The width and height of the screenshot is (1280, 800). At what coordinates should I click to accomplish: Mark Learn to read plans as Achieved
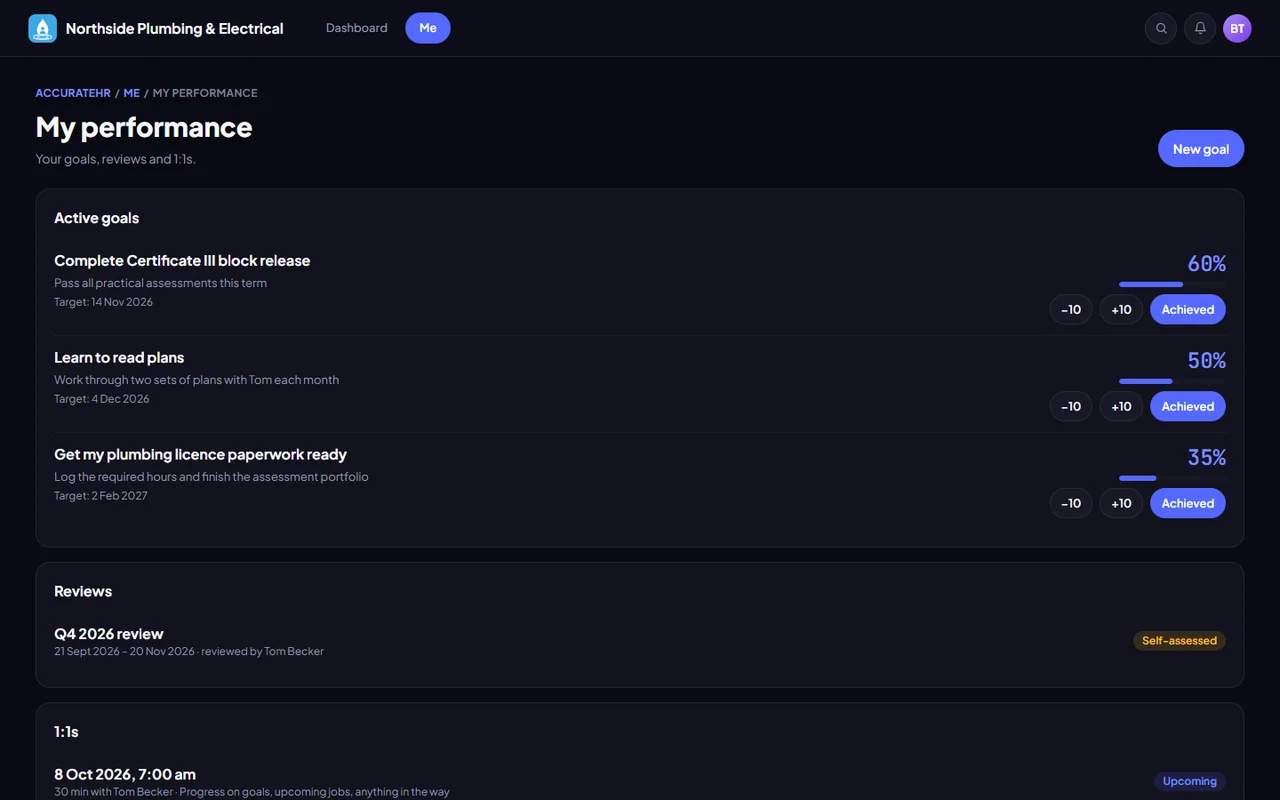point(1188,407)
